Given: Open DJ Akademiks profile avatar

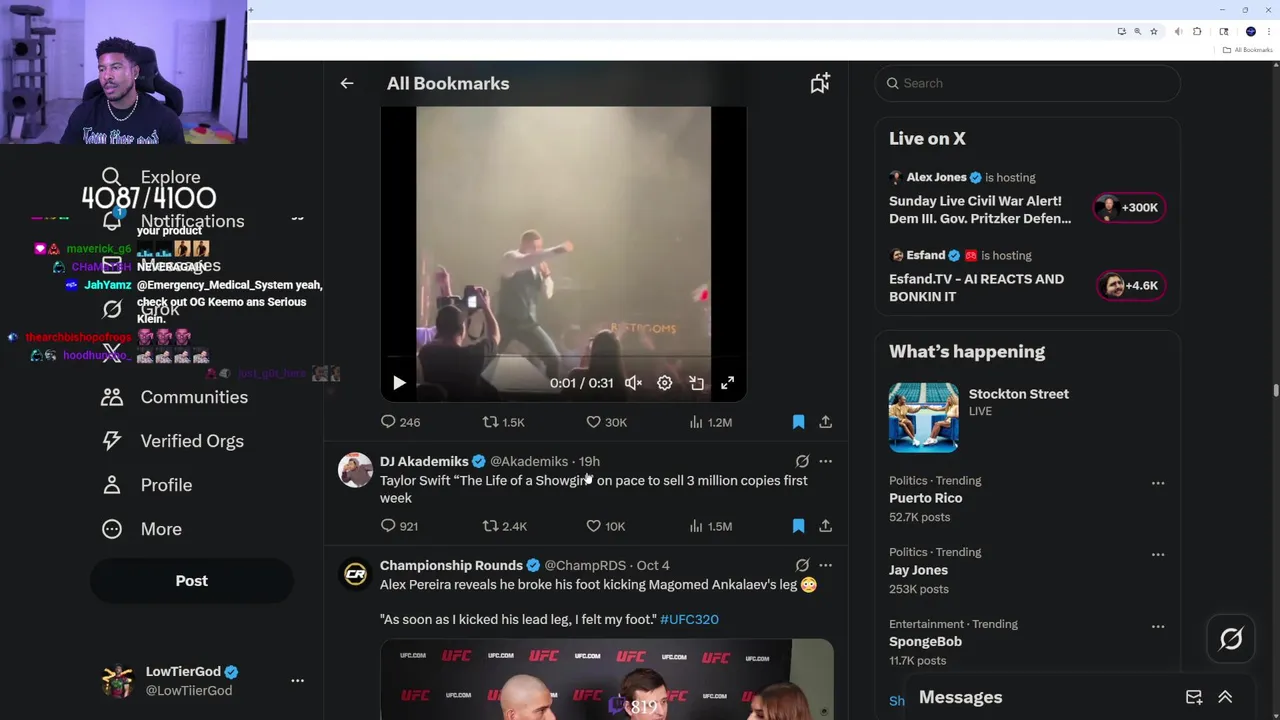Looking at the screenshot, I should click(x=355, y=470).
